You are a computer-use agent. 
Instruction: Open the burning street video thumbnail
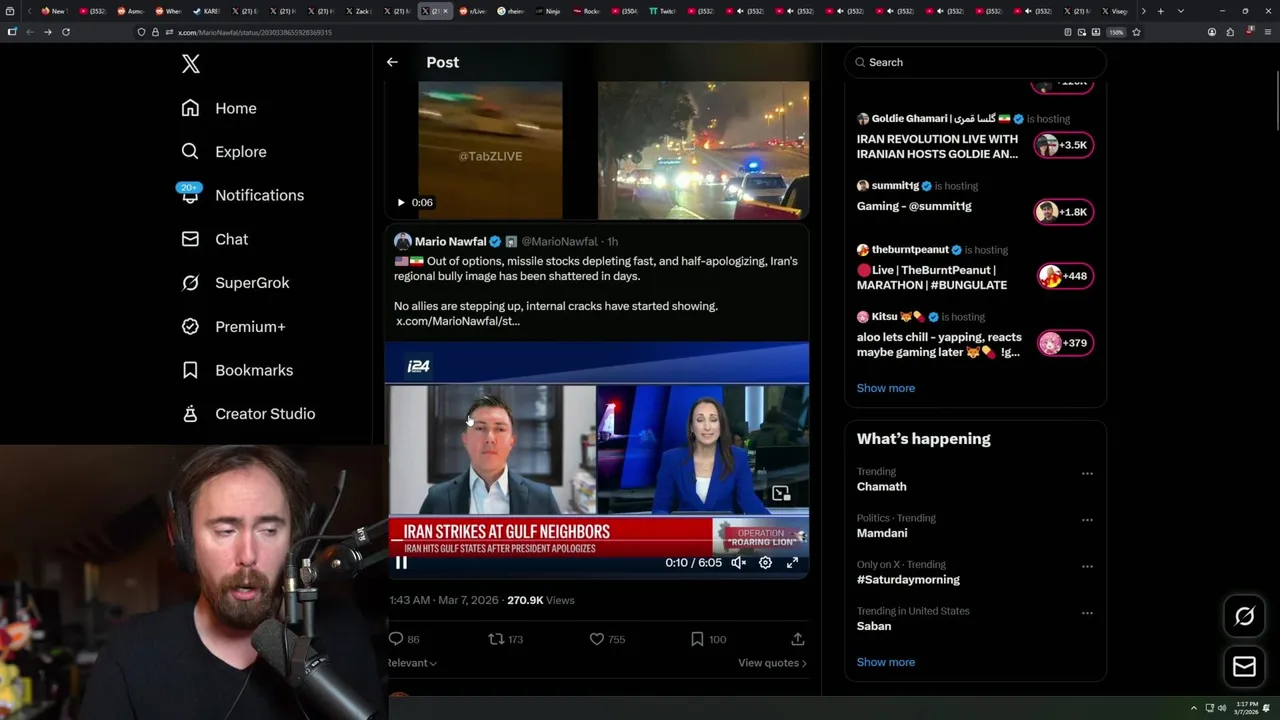coord(703,150)
